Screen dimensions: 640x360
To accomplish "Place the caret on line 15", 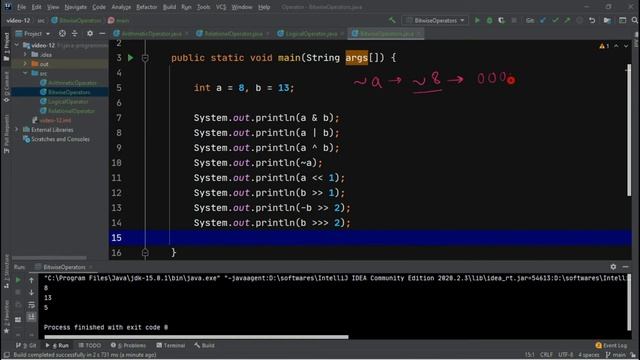I will click(x=370, y=238).
